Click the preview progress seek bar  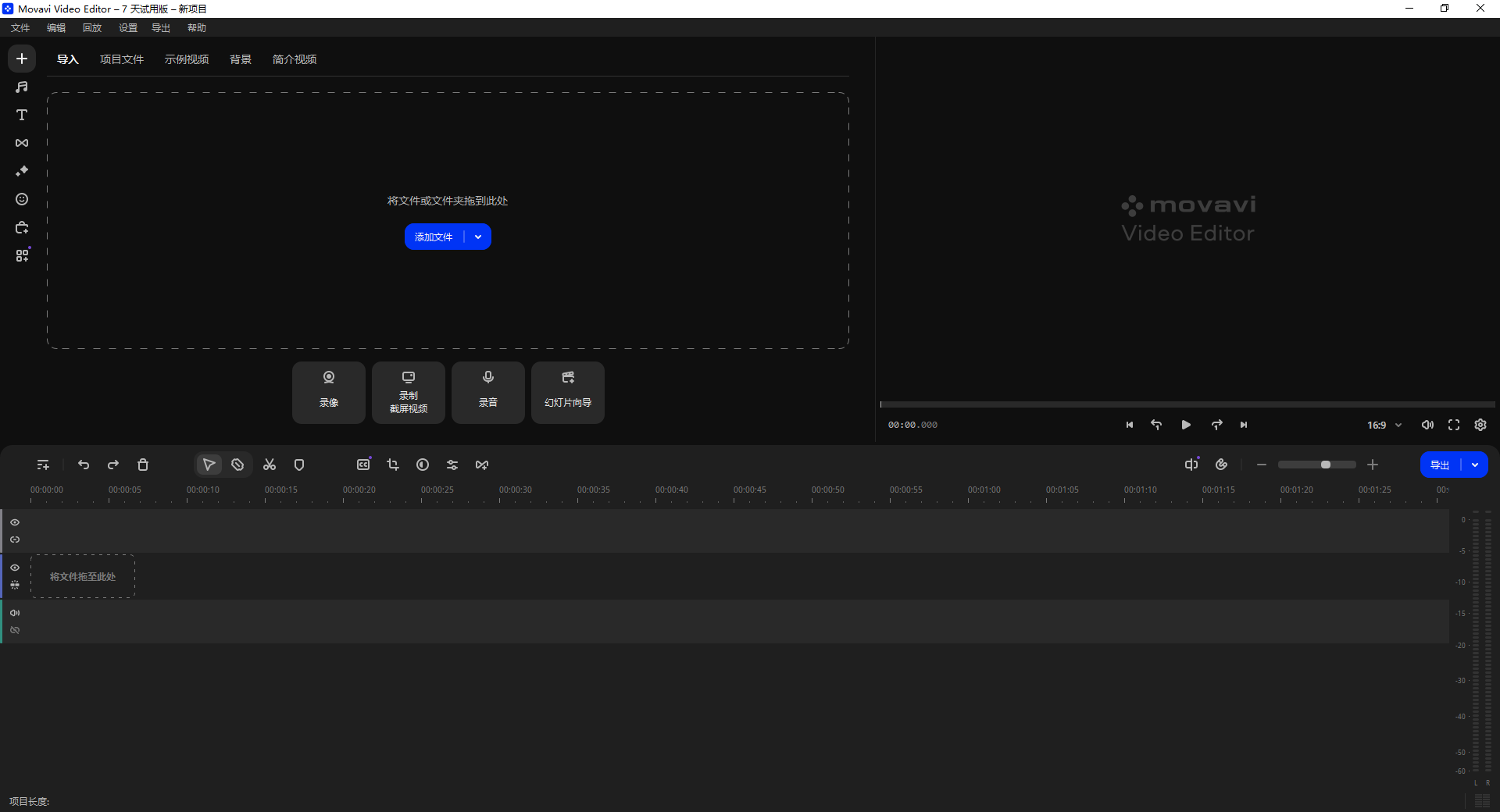pyautogui.click(x=1187, y=404)
